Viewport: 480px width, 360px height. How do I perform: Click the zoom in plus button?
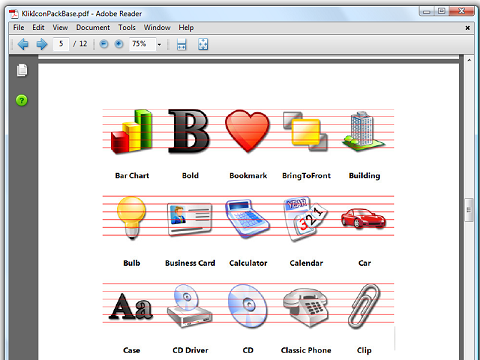[119, 44]
